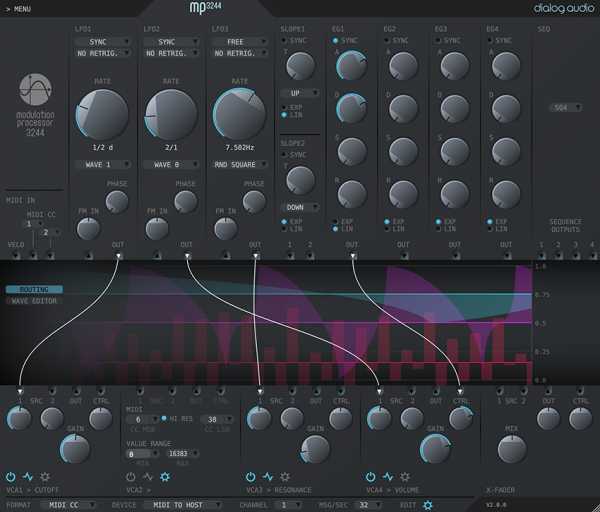Expand the LFO3 RND SQUARE waveform dropdown
The height and width of the screenshot is (512, 600).
point(239,165)
